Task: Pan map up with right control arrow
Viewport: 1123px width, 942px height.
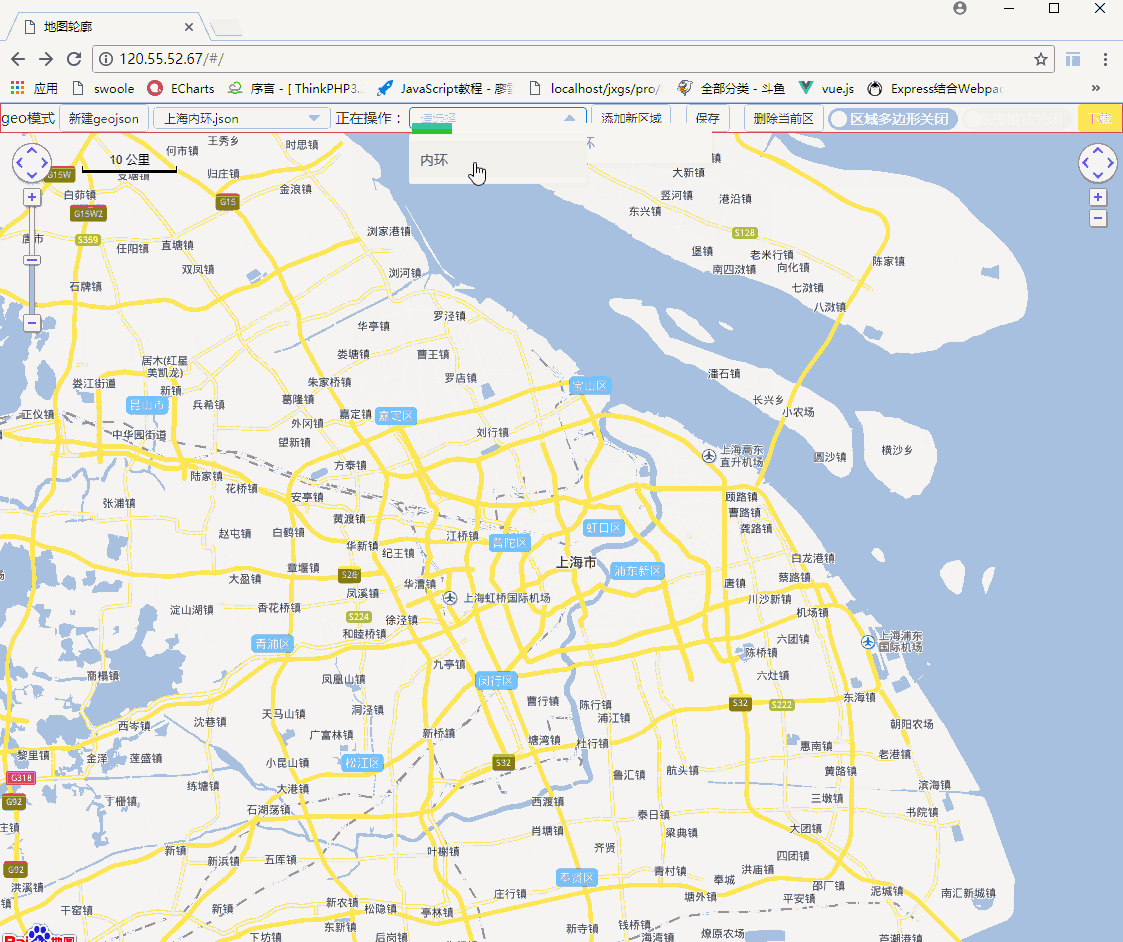Action: (x=1098, y=150)
